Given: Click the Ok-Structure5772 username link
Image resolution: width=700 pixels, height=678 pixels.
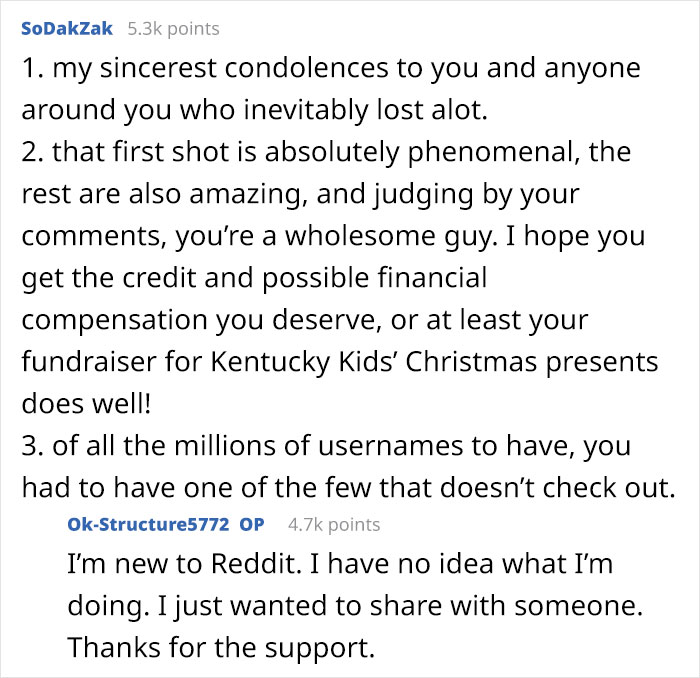Looking at the screenshot, I should pos(148,524).
